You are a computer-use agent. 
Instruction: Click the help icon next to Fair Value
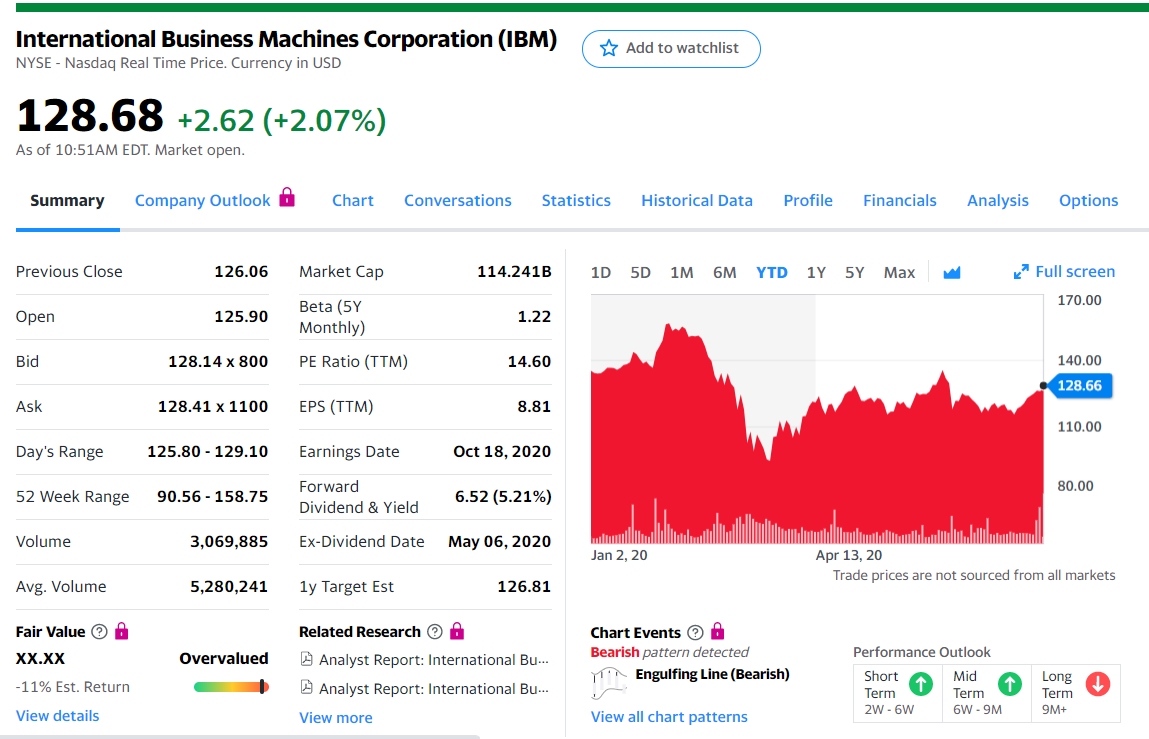pos(99,632)
